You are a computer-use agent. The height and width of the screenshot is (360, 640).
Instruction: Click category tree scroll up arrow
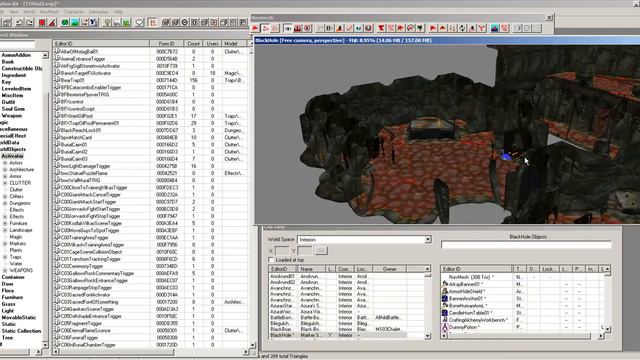click(45, 55)
